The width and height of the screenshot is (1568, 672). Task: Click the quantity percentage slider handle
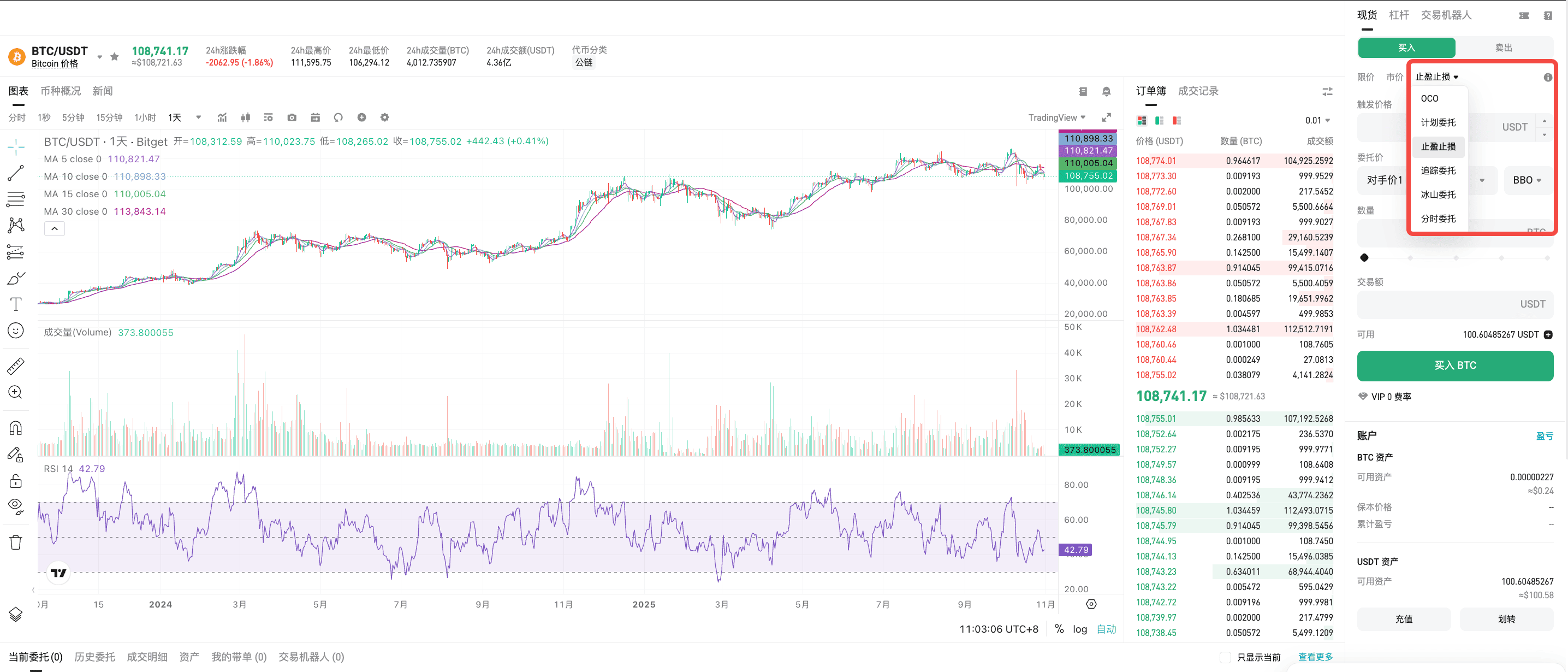1364,258
